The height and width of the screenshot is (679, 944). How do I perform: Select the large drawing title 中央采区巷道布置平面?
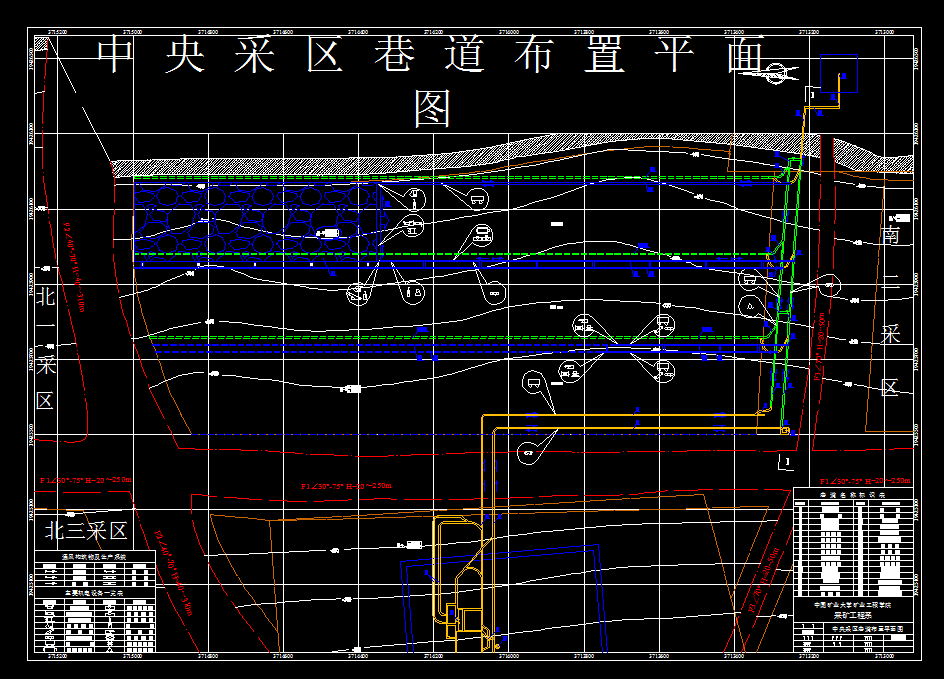(431, 55)
